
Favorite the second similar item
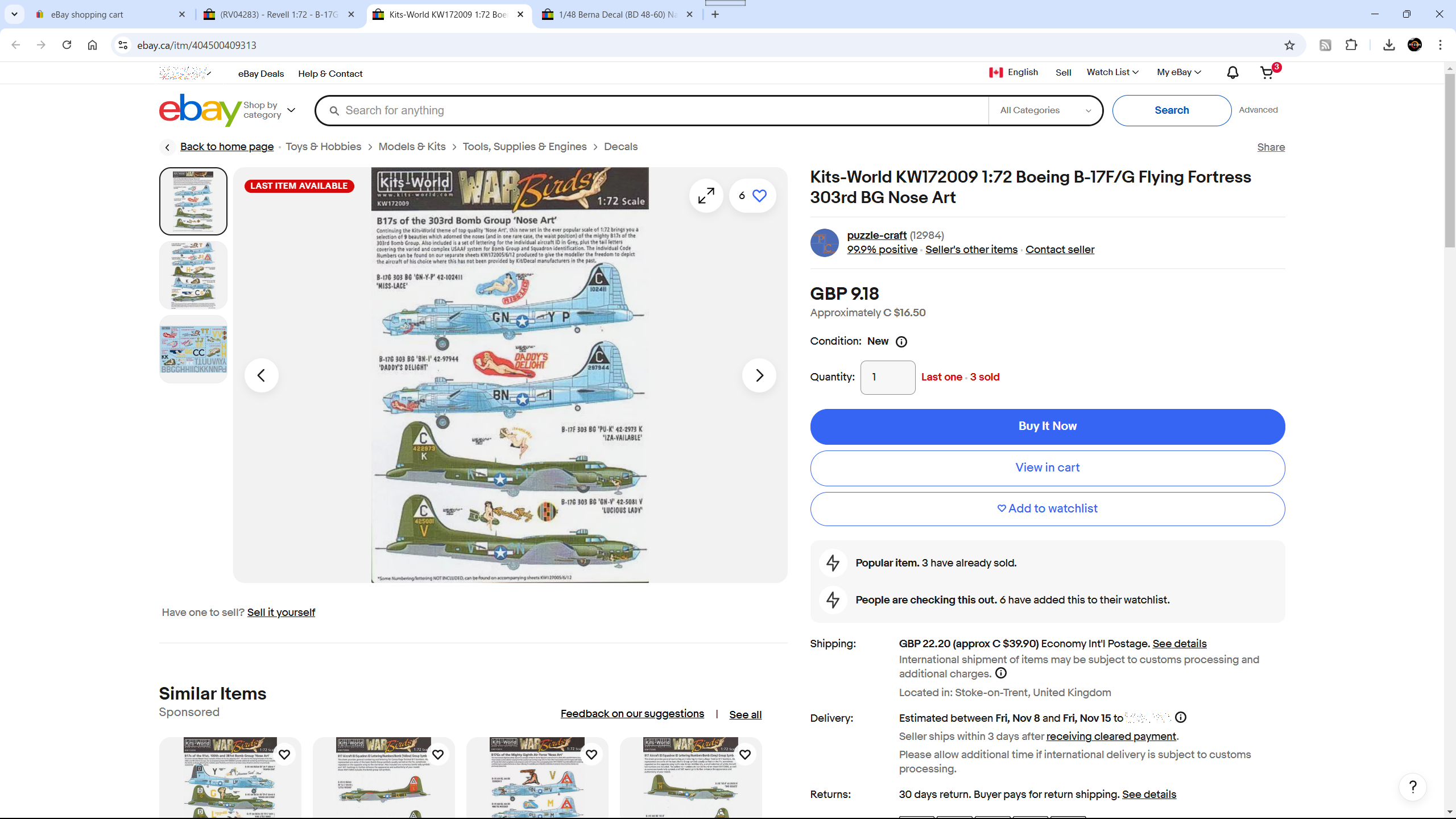[438, 755]
